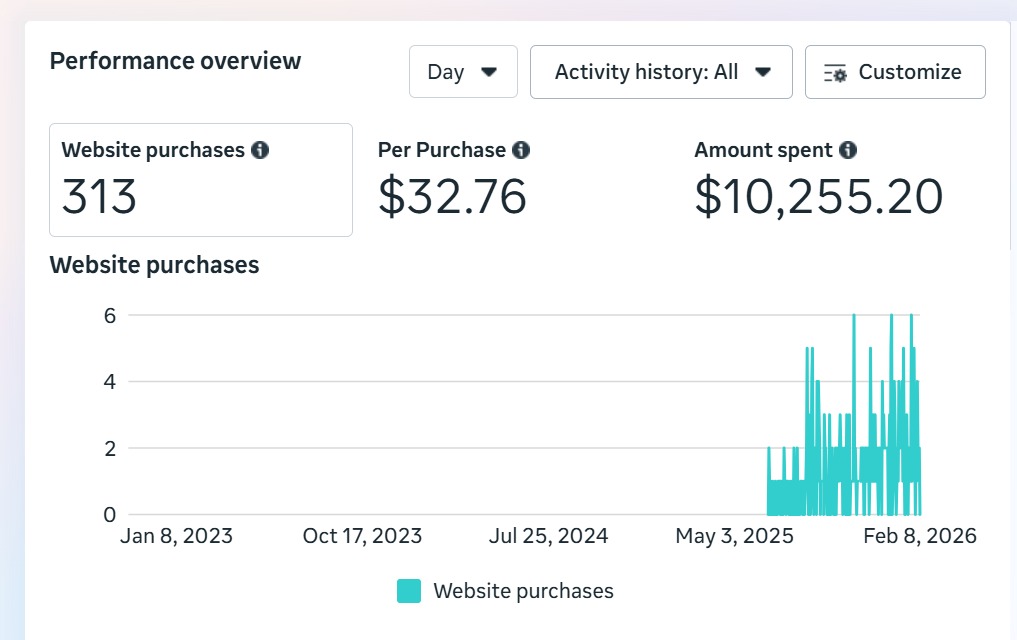Click the caret arrow beside Activity history: All

763,72
